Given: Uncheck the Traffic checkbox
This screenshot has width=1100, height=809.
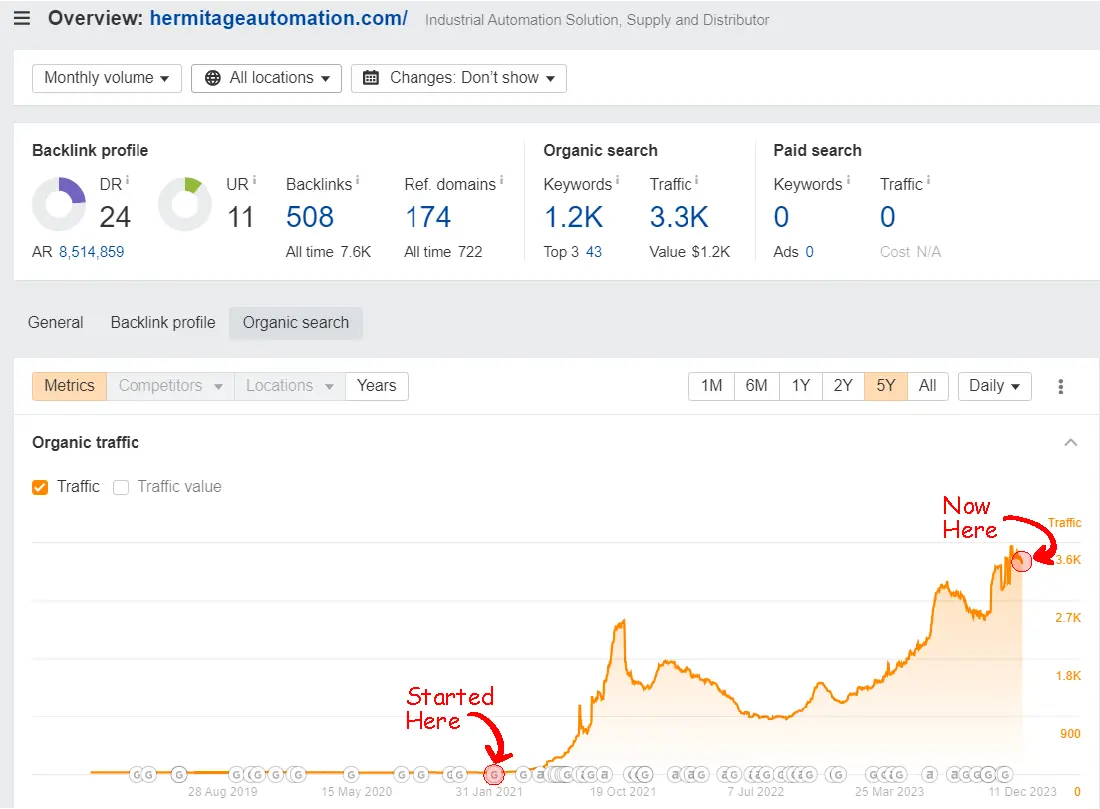Looking at the screenshot, I should point(40,487).
